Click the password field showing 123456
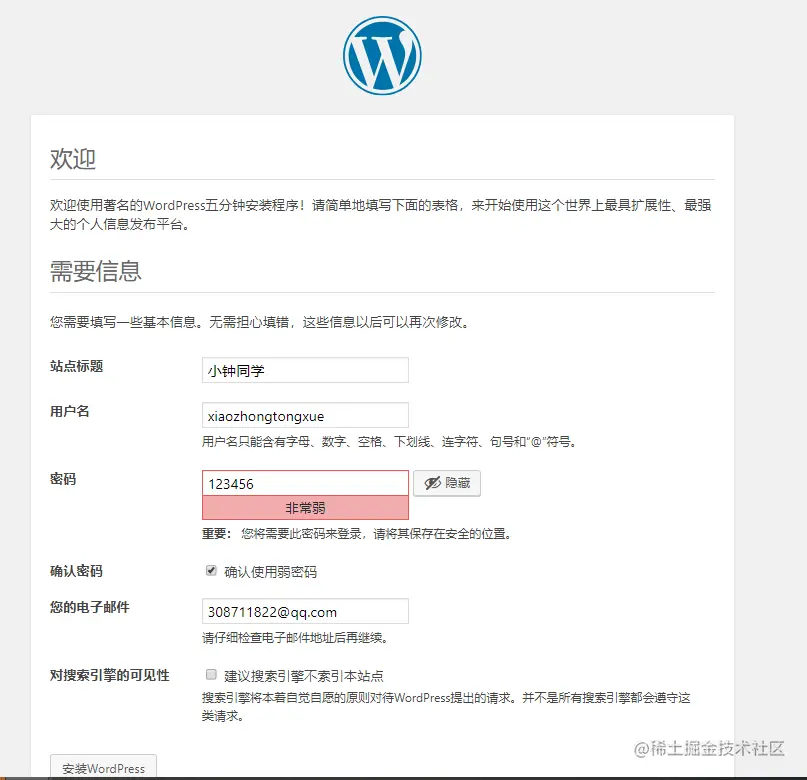 pyautogui.click(x=305, y=484)
